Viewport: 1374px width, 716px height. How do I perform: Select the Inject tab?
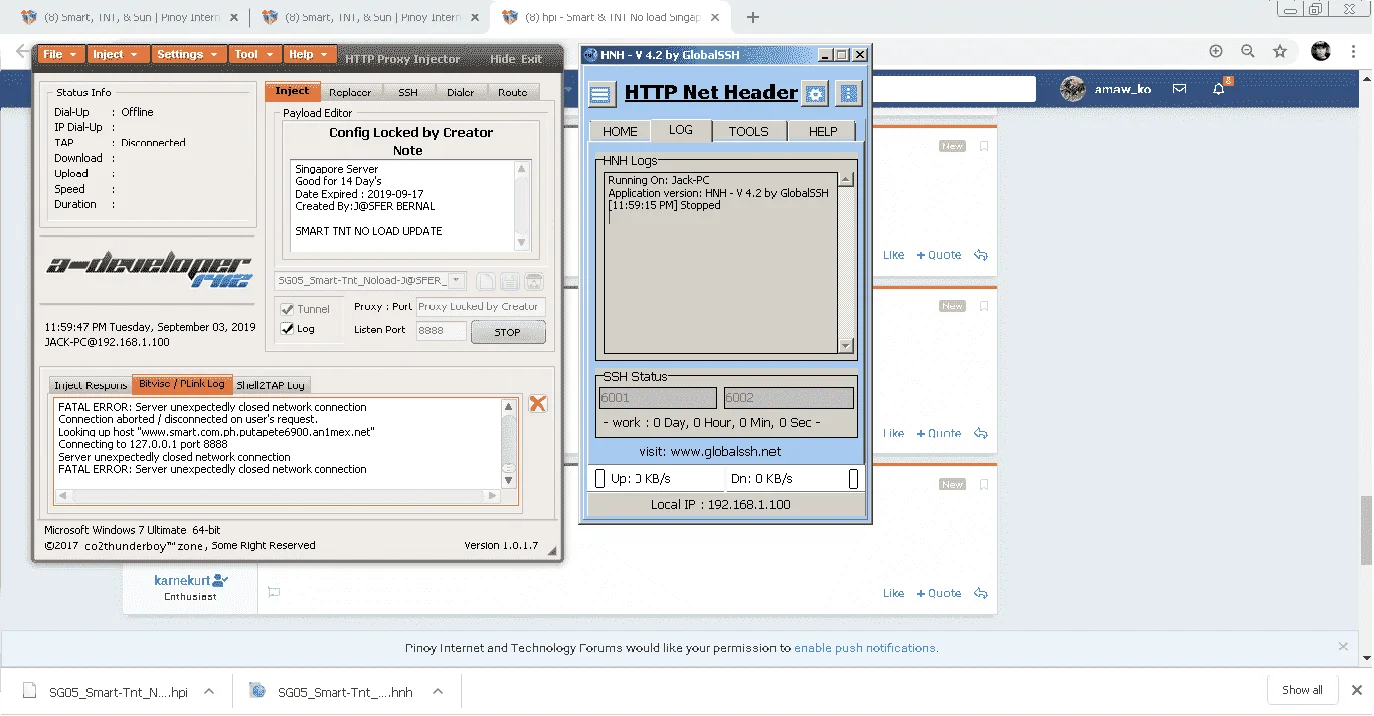click(293, 91)
